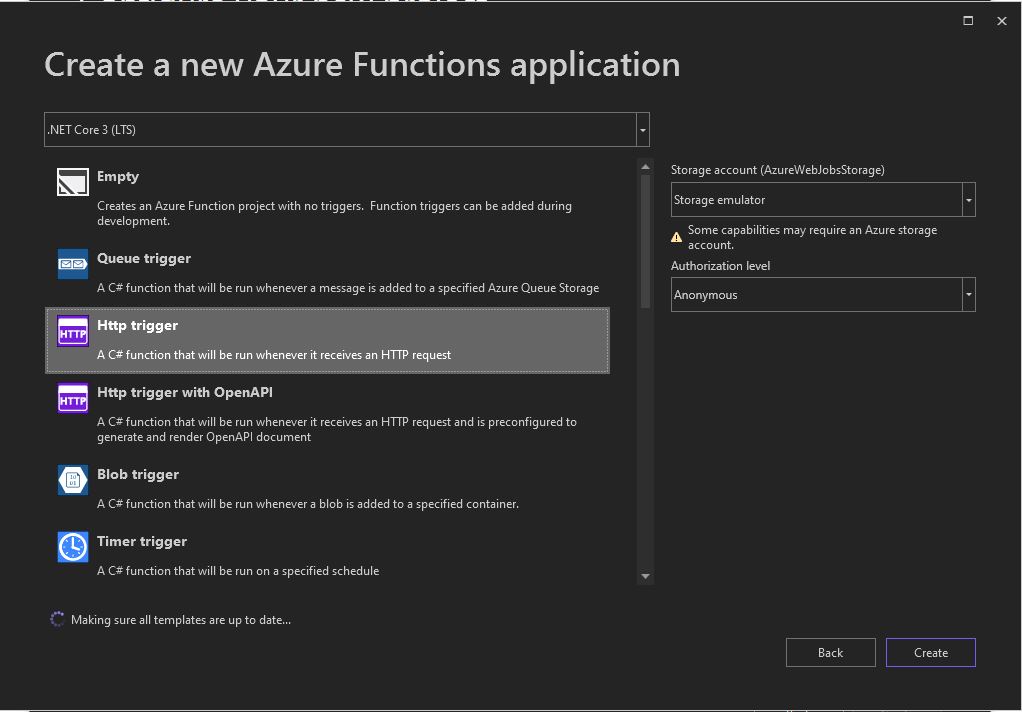Image resolution: width=1022 pixels, height=712 pixels.
Task: Click the Http trigger with OpenAPI icon
Action: point(73,398)
